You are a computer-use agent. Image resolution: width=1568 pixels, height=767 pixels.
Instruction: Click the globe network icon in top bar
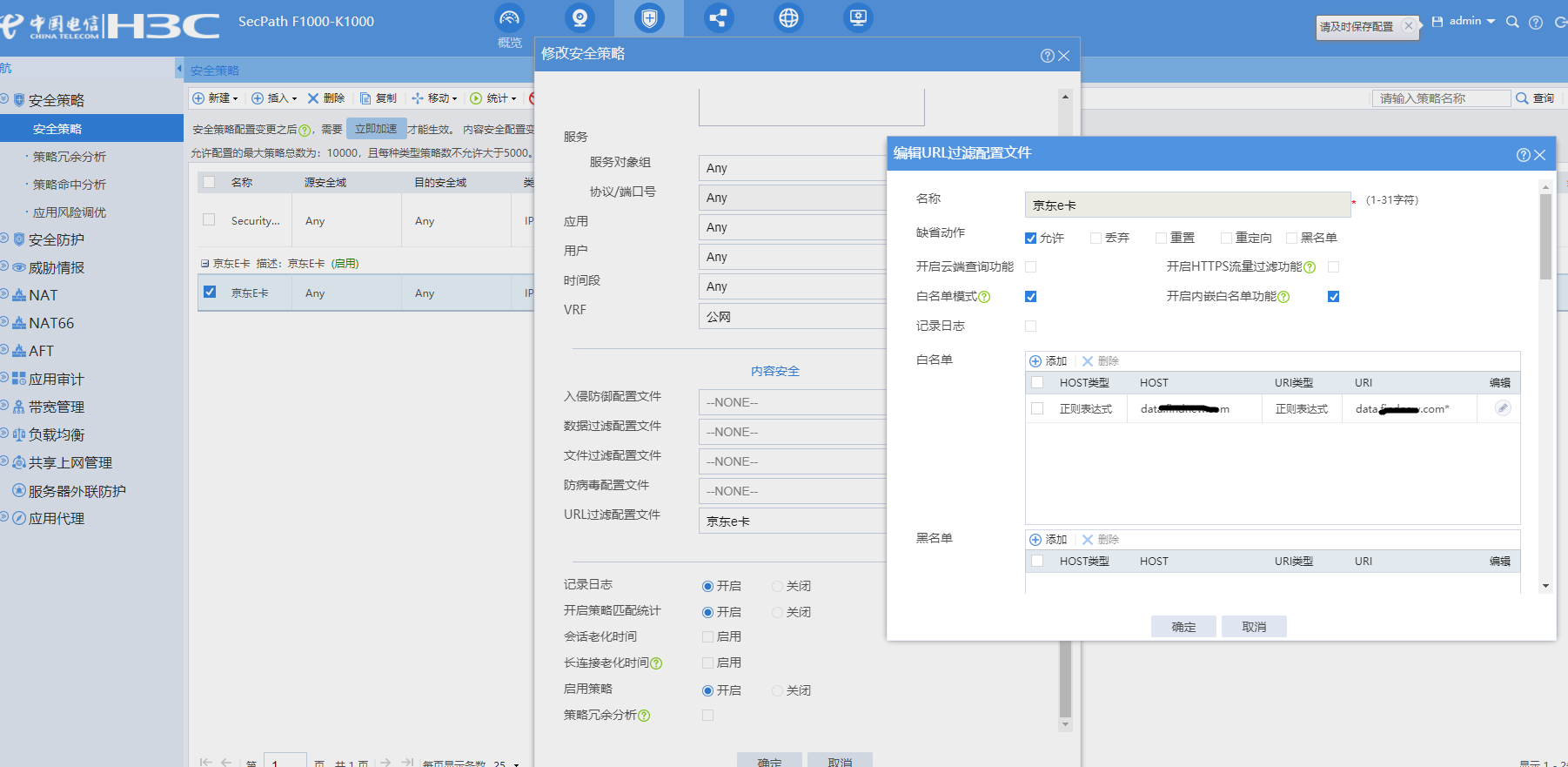[788, 18]
